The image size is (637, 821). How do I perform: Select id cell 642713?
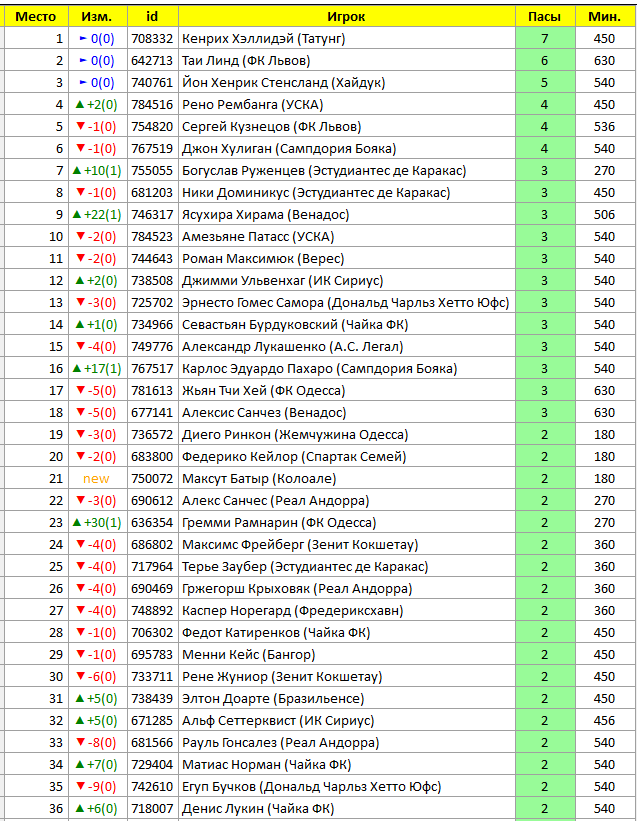(x=152, y=61)
